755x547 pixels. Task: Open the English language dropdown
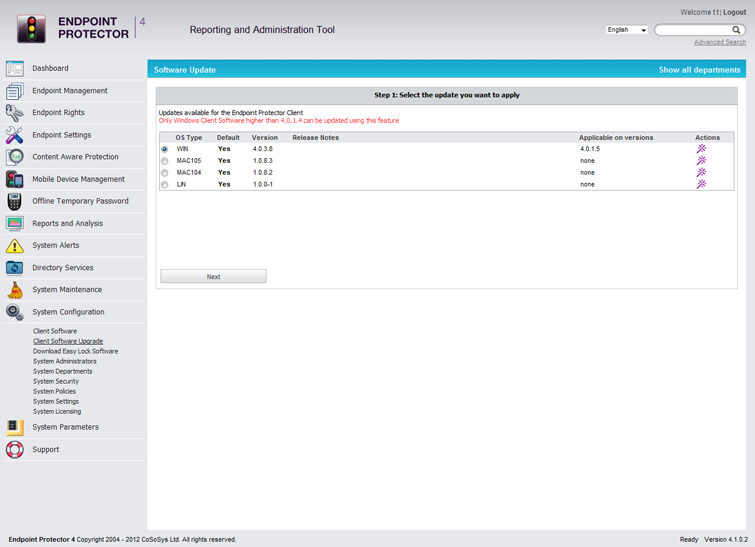tap(626, 30)
